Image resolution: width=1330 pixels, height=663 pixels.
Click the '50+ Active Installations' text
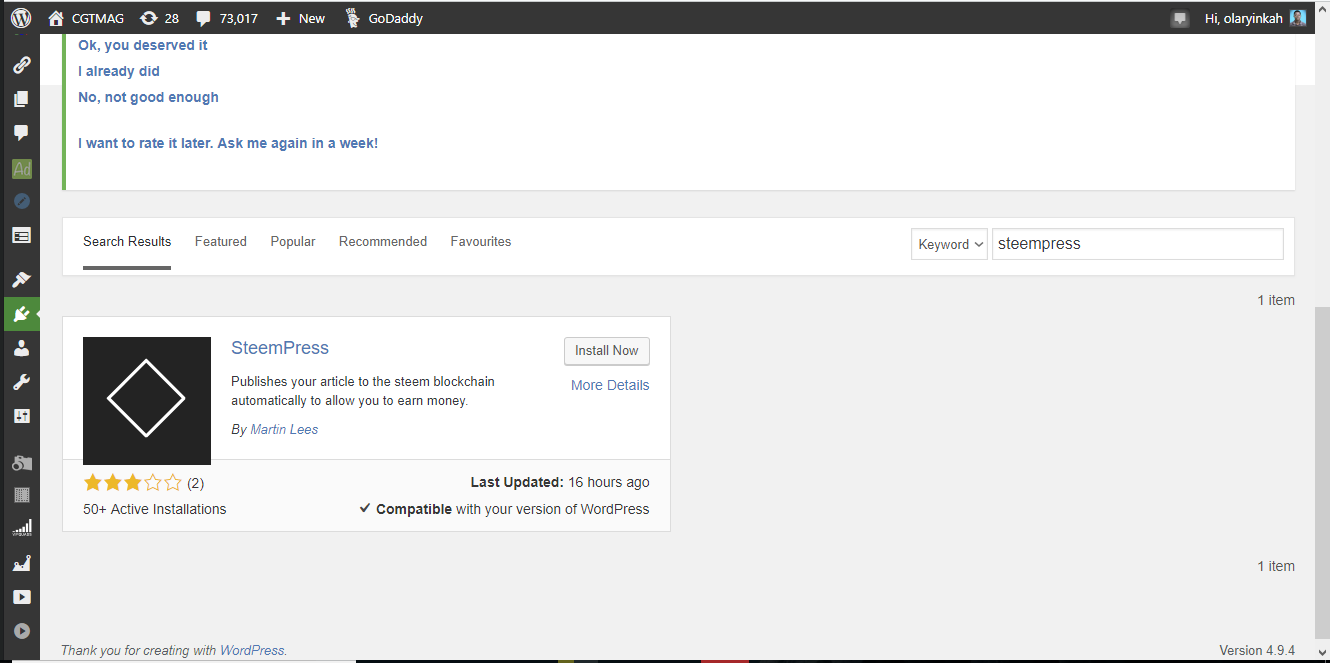pos(155,509)
